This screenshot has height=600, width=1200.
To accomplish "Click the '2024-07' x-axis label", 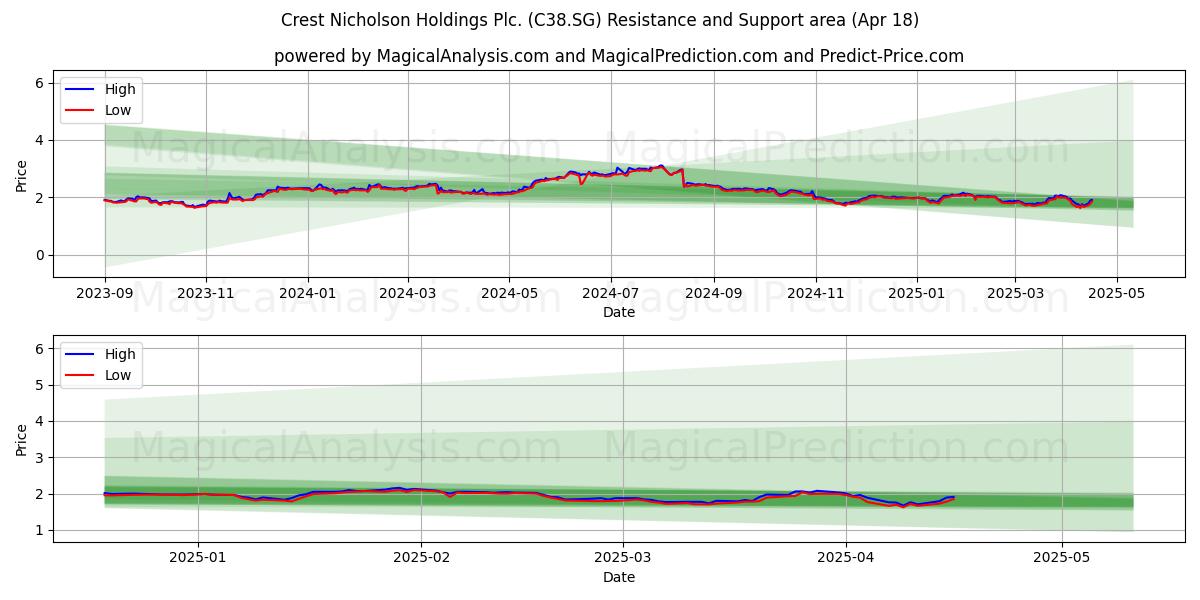I will [x=610, y=294].
